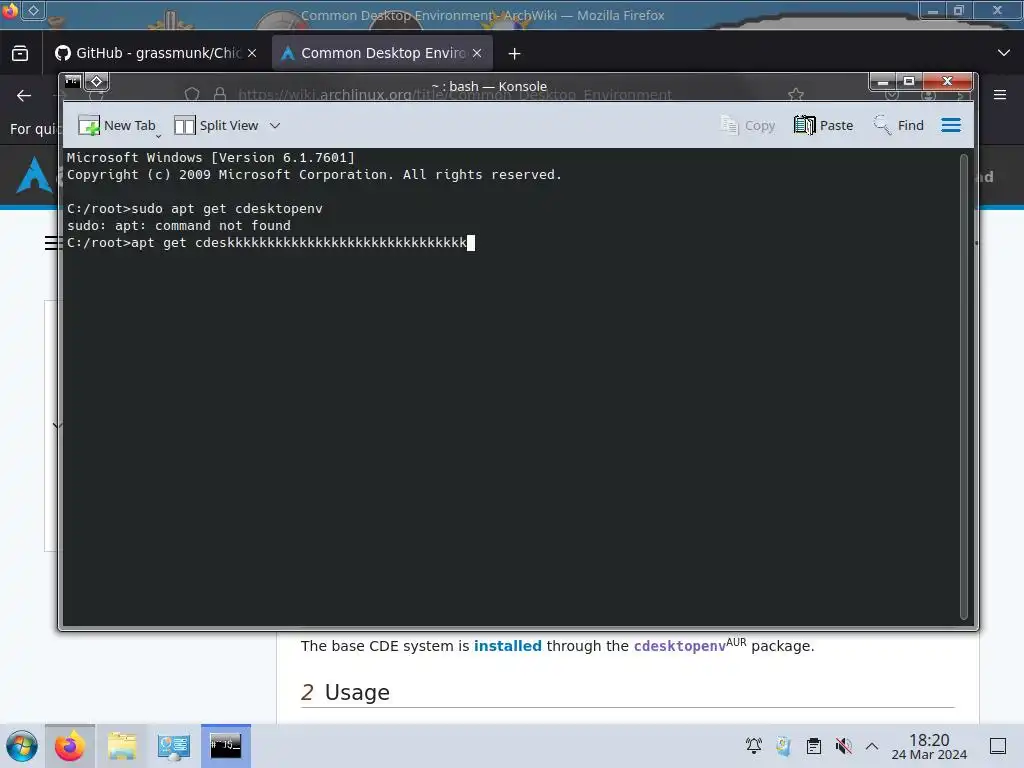Select the Common Desktop Environment Firefox tab
1024x768 pixels.
[x=382, y=53]
